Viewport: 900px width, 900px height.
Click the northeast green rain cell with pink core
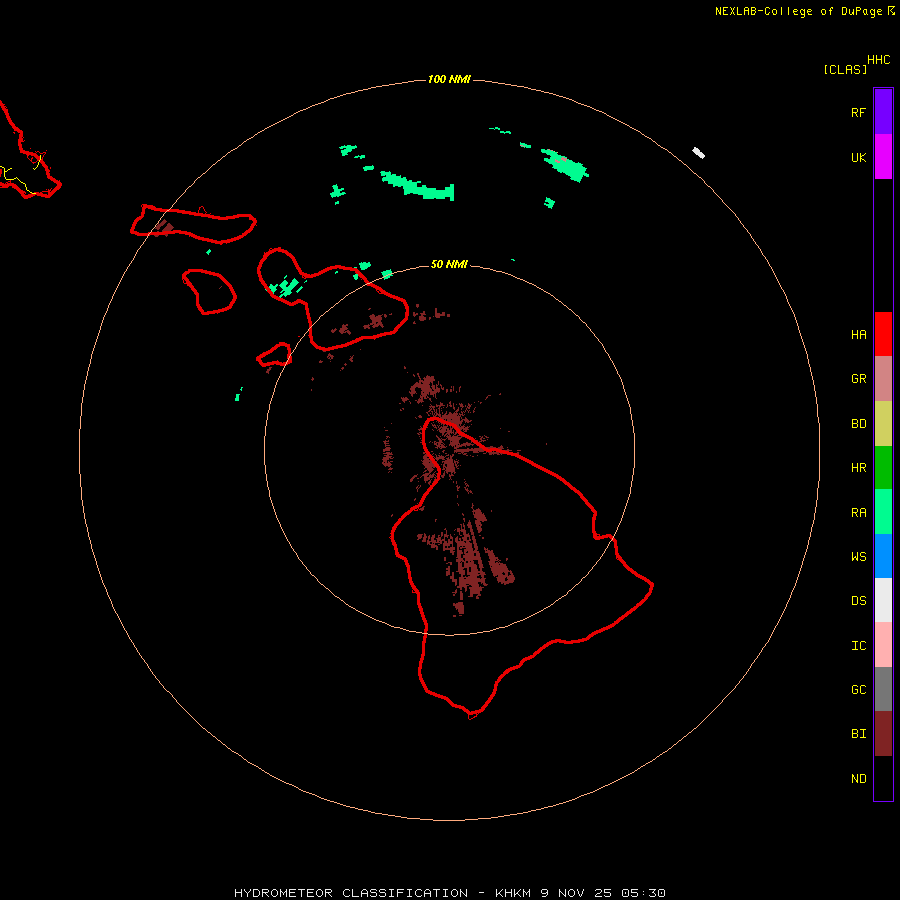(x=565, y=165)
